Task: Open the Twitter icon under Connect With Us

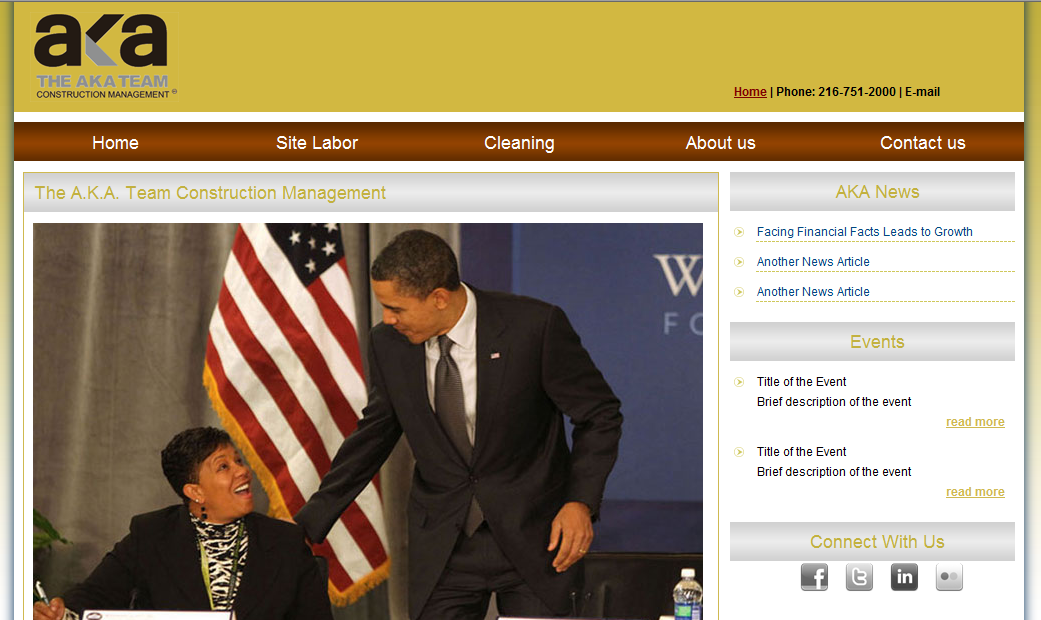Action: click(858, 577)
